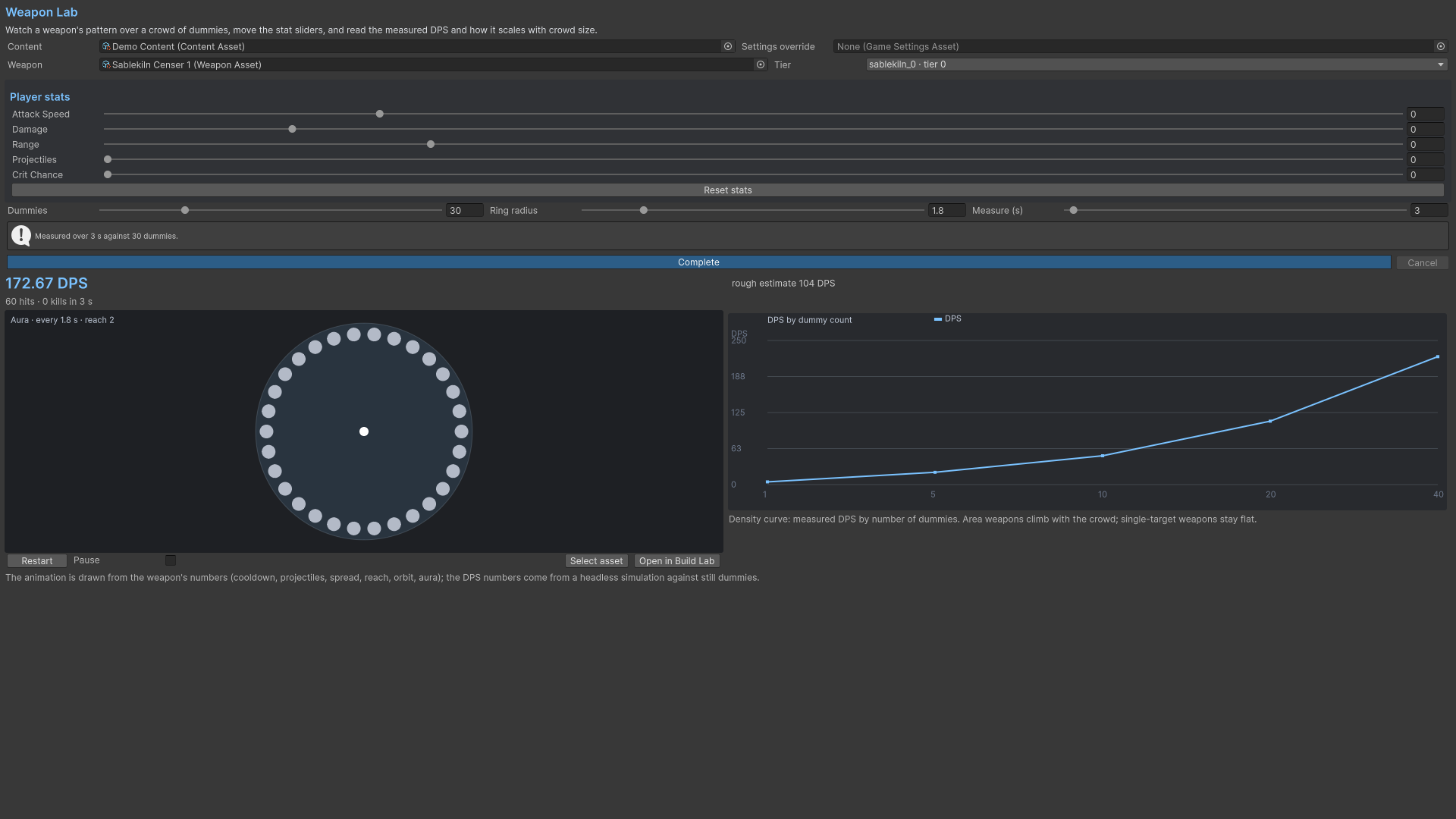
Task: Click Select asset button
Action: [596, 561]
